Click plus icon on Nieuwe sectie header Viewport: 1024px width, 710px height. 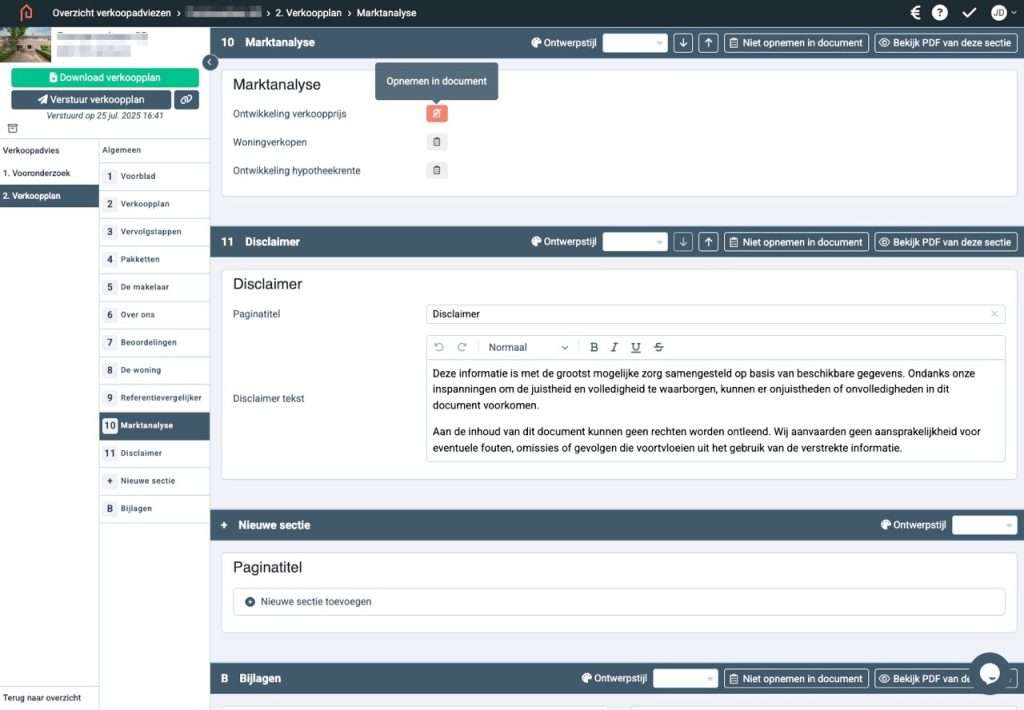point(224,525)
